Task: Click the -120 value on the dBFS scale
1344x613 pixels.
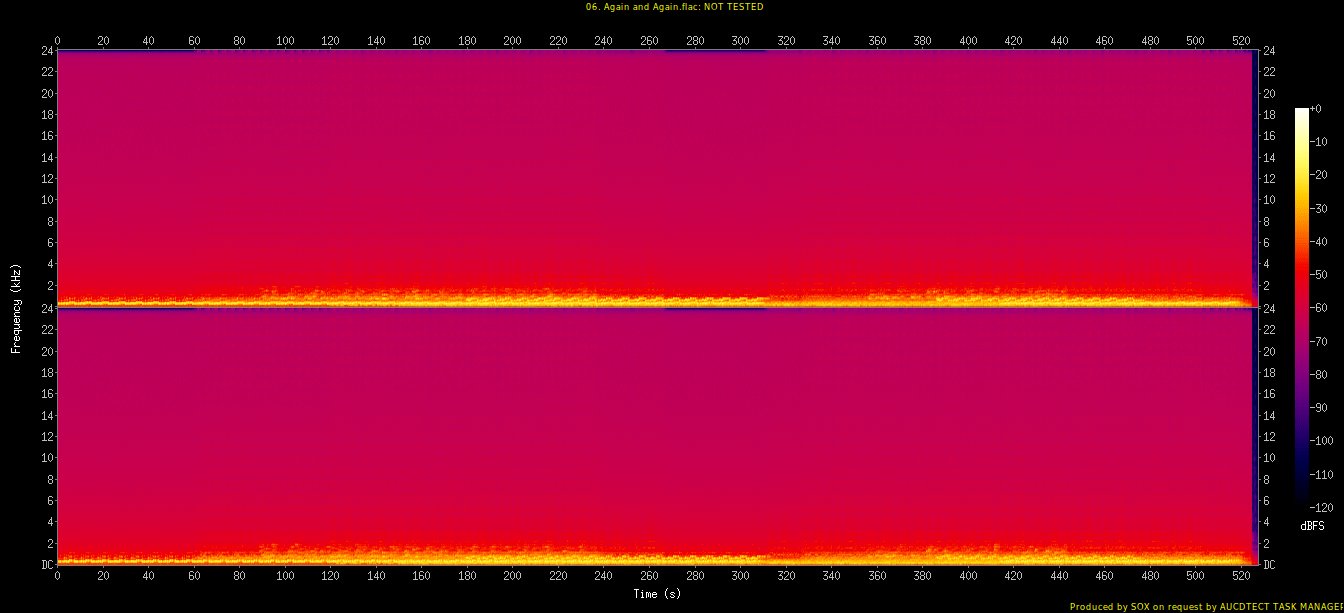Action: click(1320, 506)
